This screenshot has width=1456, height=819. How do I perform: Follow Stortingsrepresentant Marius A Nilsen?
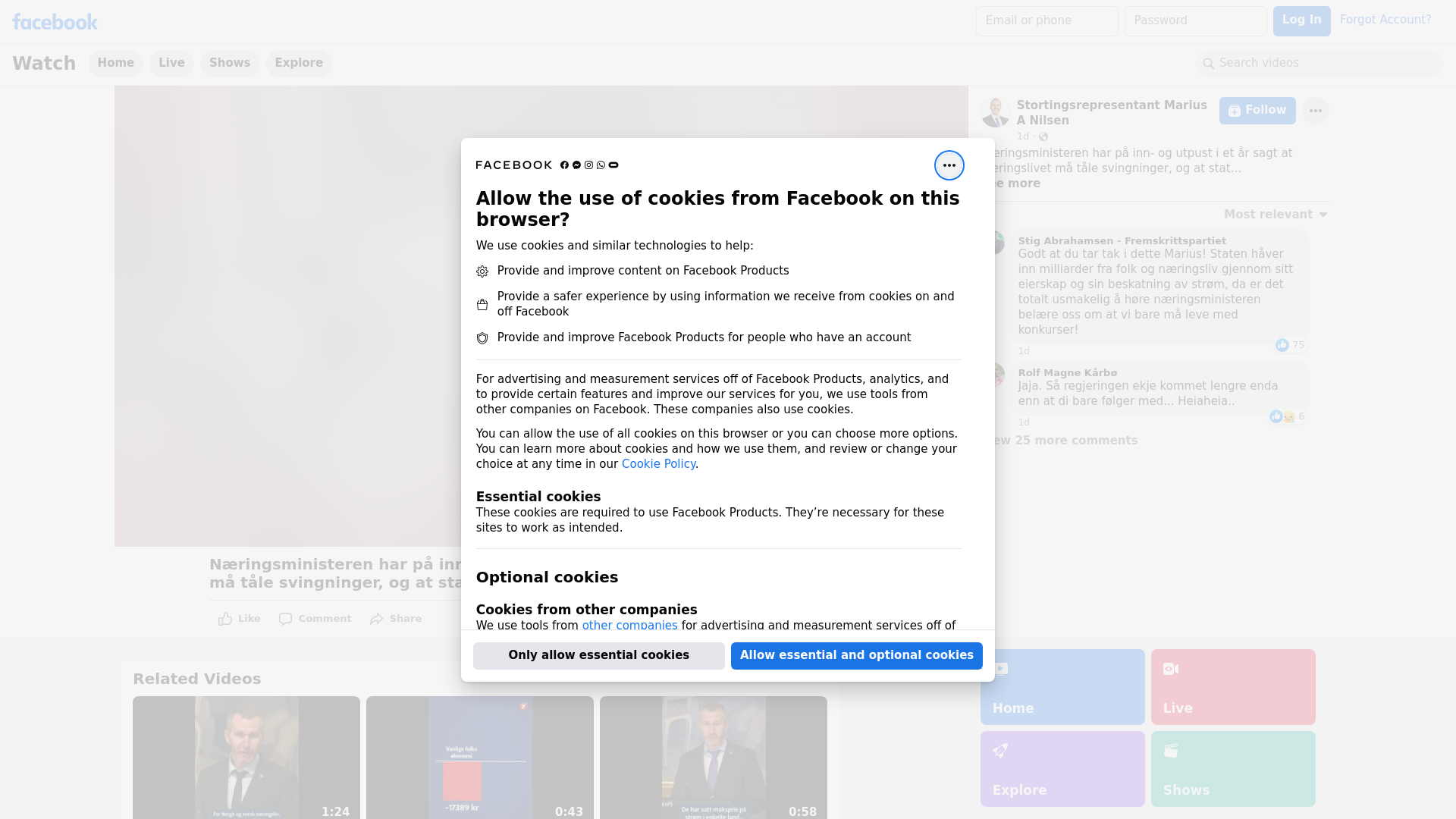[1257, 111]
